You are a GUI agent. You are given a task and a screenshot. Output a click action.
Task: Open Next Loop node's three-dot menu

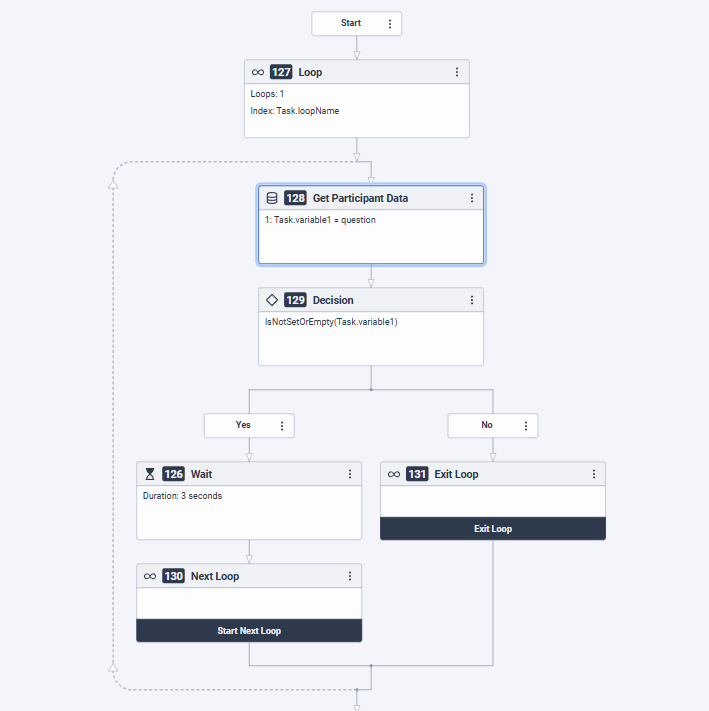[x=350, y=576]
